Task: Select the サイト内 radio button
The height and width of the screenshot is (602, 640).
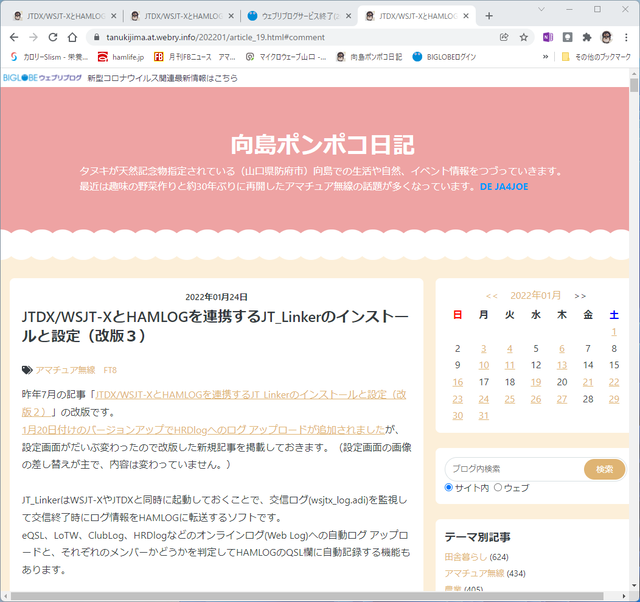Action: point(449,487)
